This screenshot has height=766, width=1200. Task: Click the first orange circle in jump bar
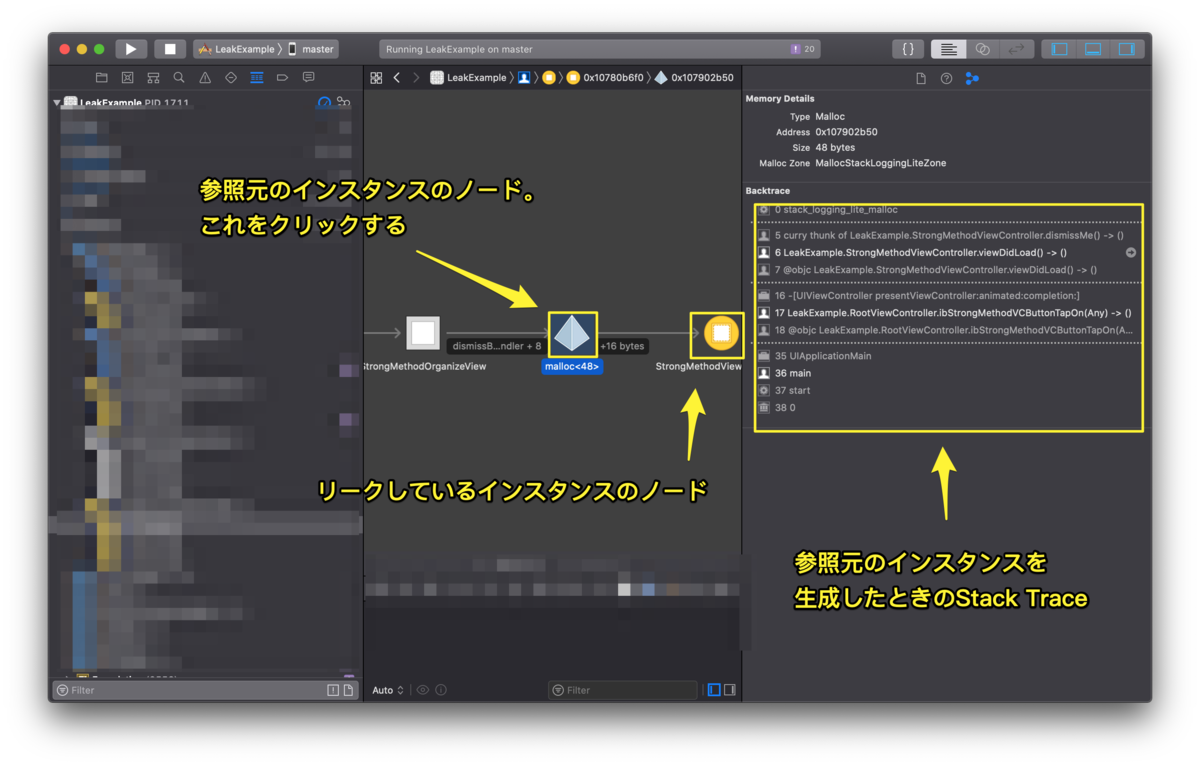(x=548, y=77)
